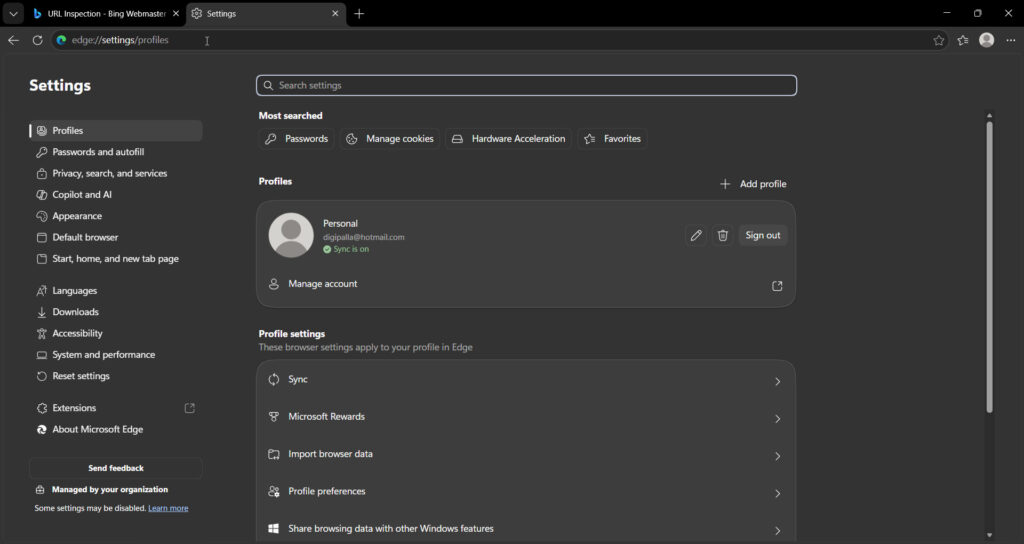
Task: Open Privacy, search, and services
Action: [x=116, y=173]
